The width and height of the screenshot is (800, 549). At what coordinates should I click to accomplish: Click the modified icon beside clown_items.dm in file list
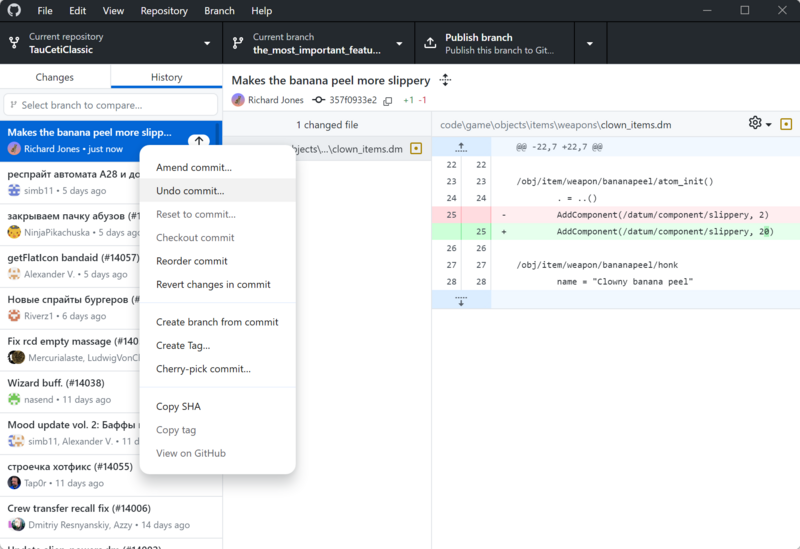[x=416, y=149]
